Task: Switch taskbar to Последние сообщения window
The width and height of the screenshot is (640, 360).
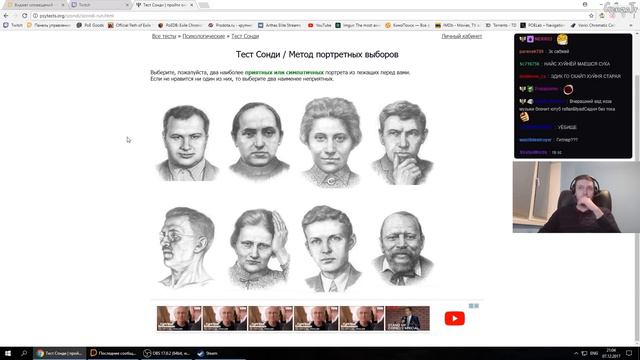Action: 113,353
